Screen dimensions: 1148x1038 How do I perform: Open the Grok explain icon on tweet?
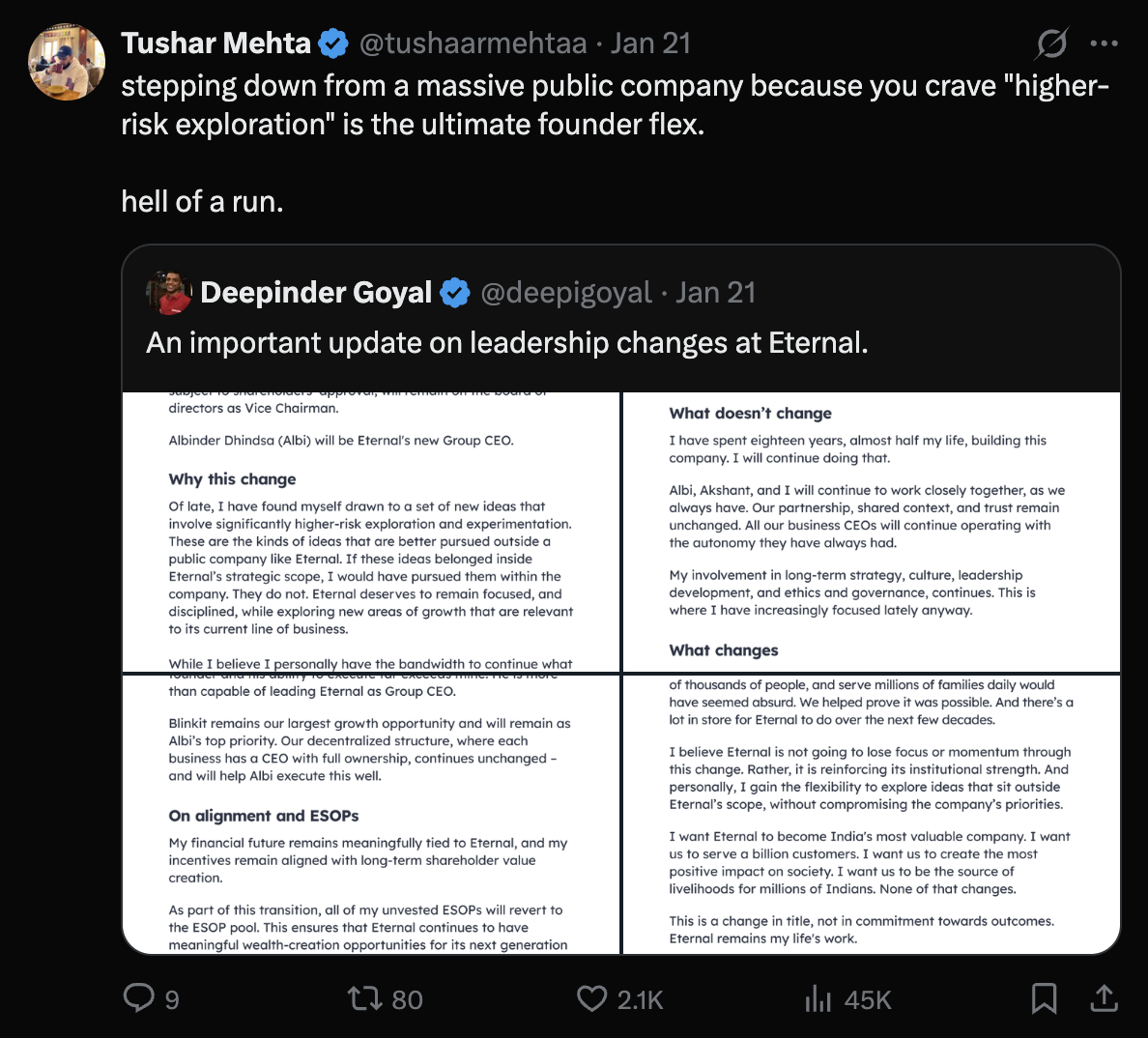1052,43
